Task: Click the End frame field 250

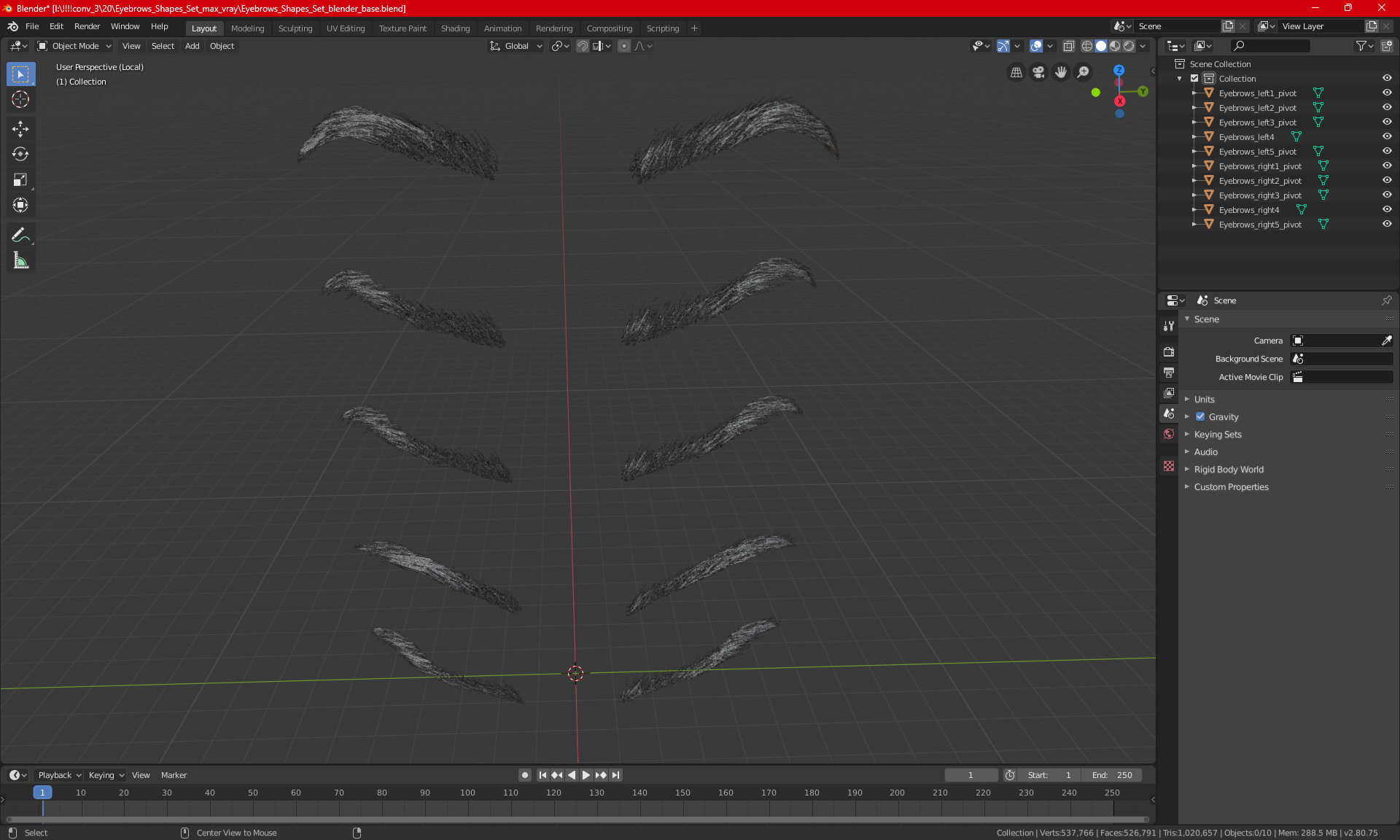Action: [1112, 775]
